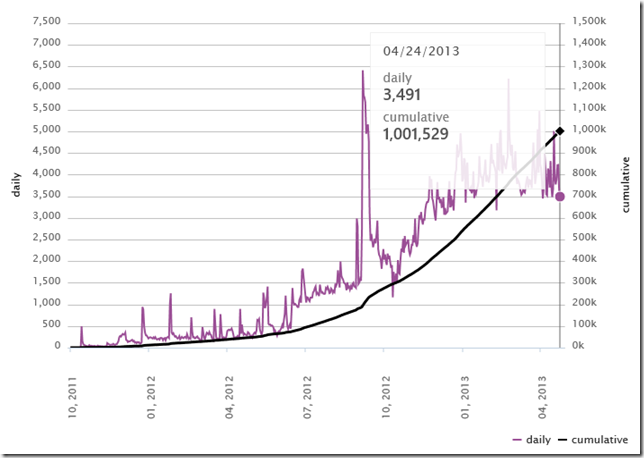Click the purple daily legend line swatch
This screenshot has height=458, width=644.
(x=517, y=440)
